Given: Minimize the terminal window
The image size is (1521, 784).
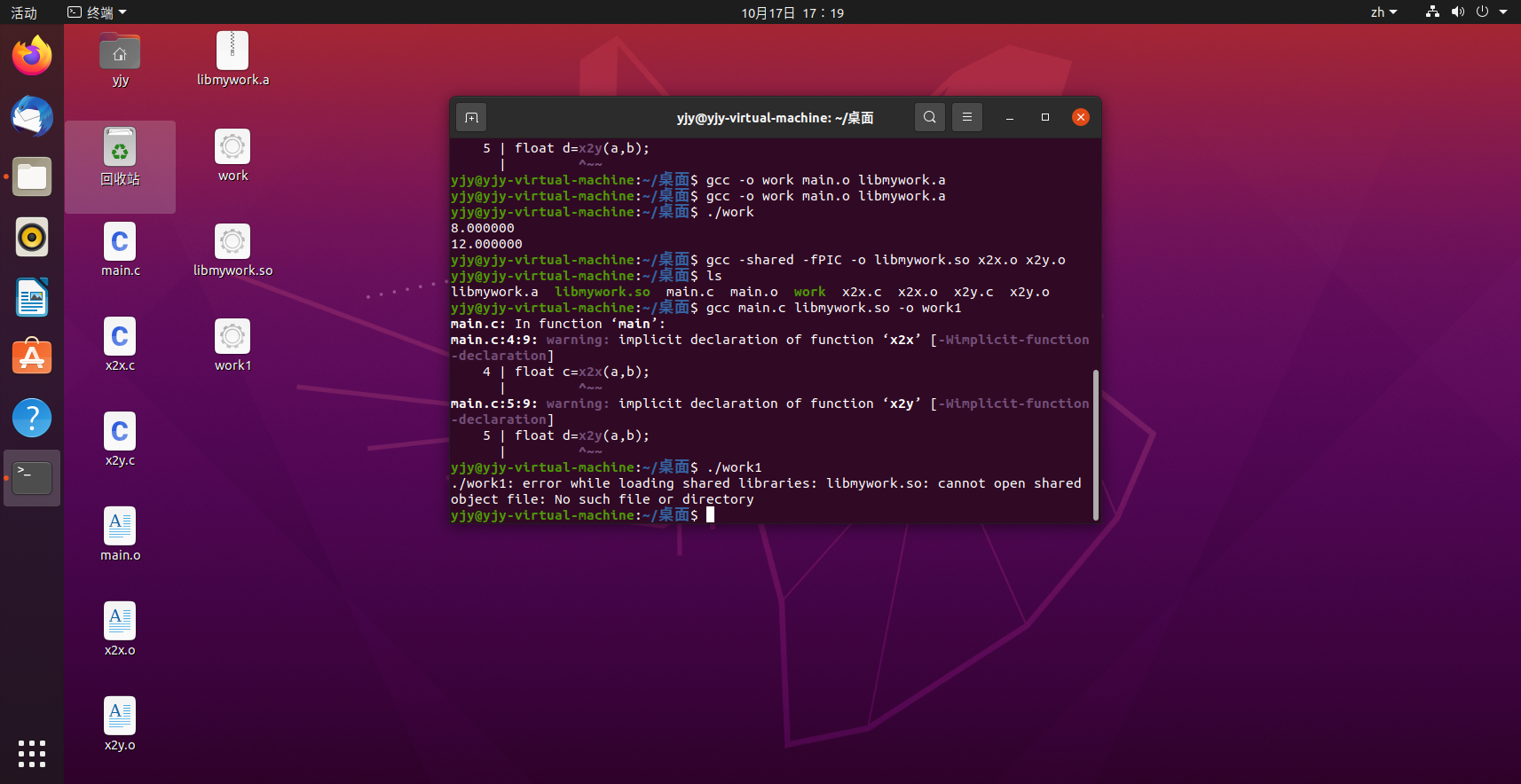Looking at the screenshot, I should (1010, 117).
